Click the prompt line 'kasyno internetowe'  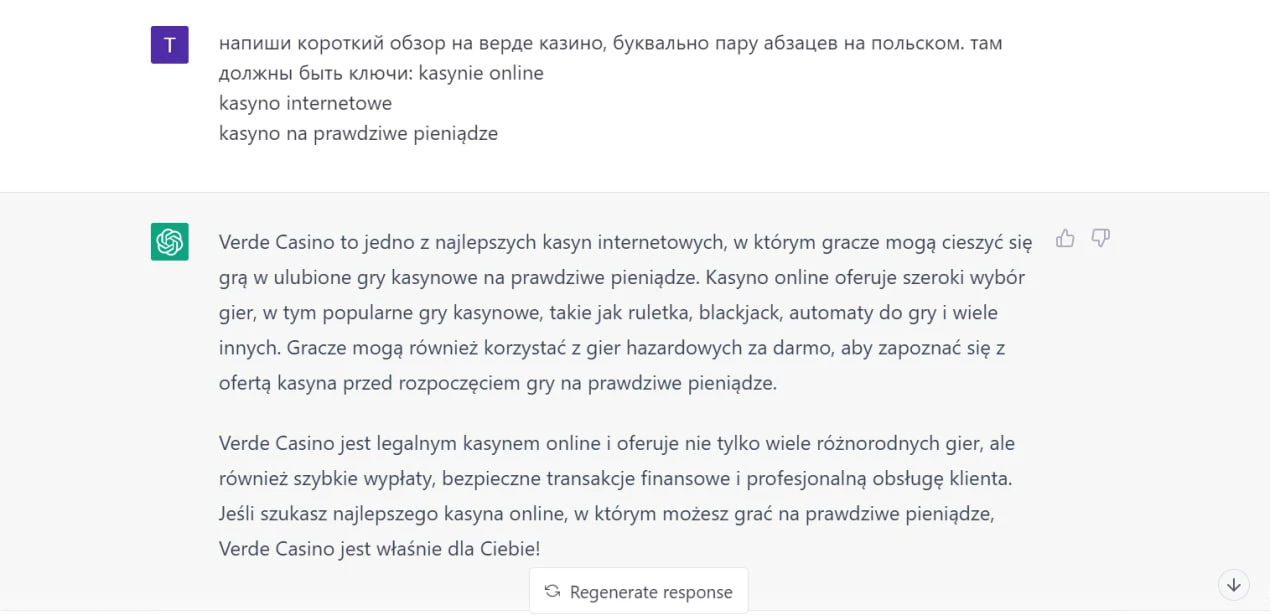305,103
